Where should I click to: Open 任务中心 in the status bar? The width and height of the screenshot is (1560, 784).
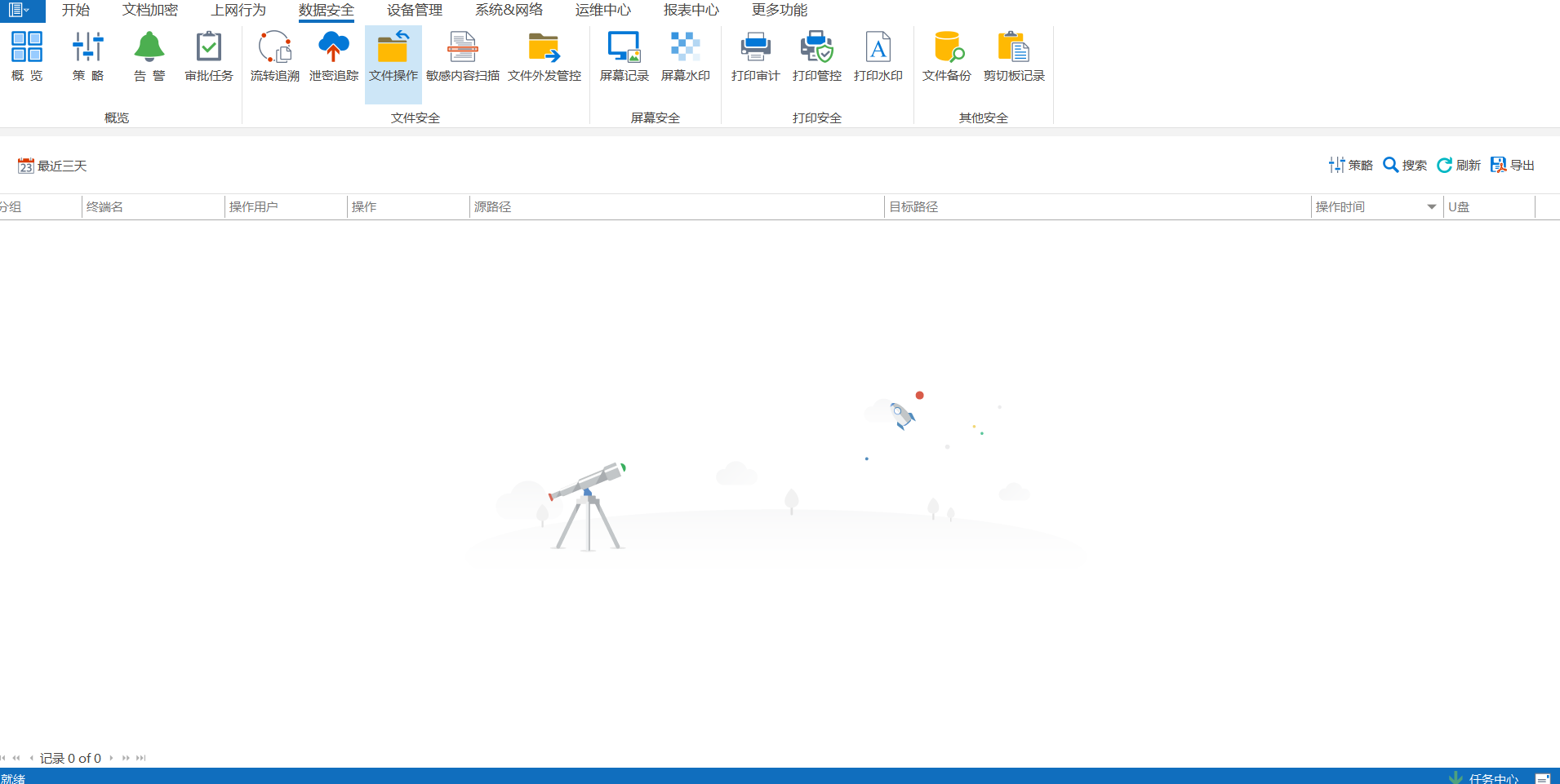point(1494,778)
